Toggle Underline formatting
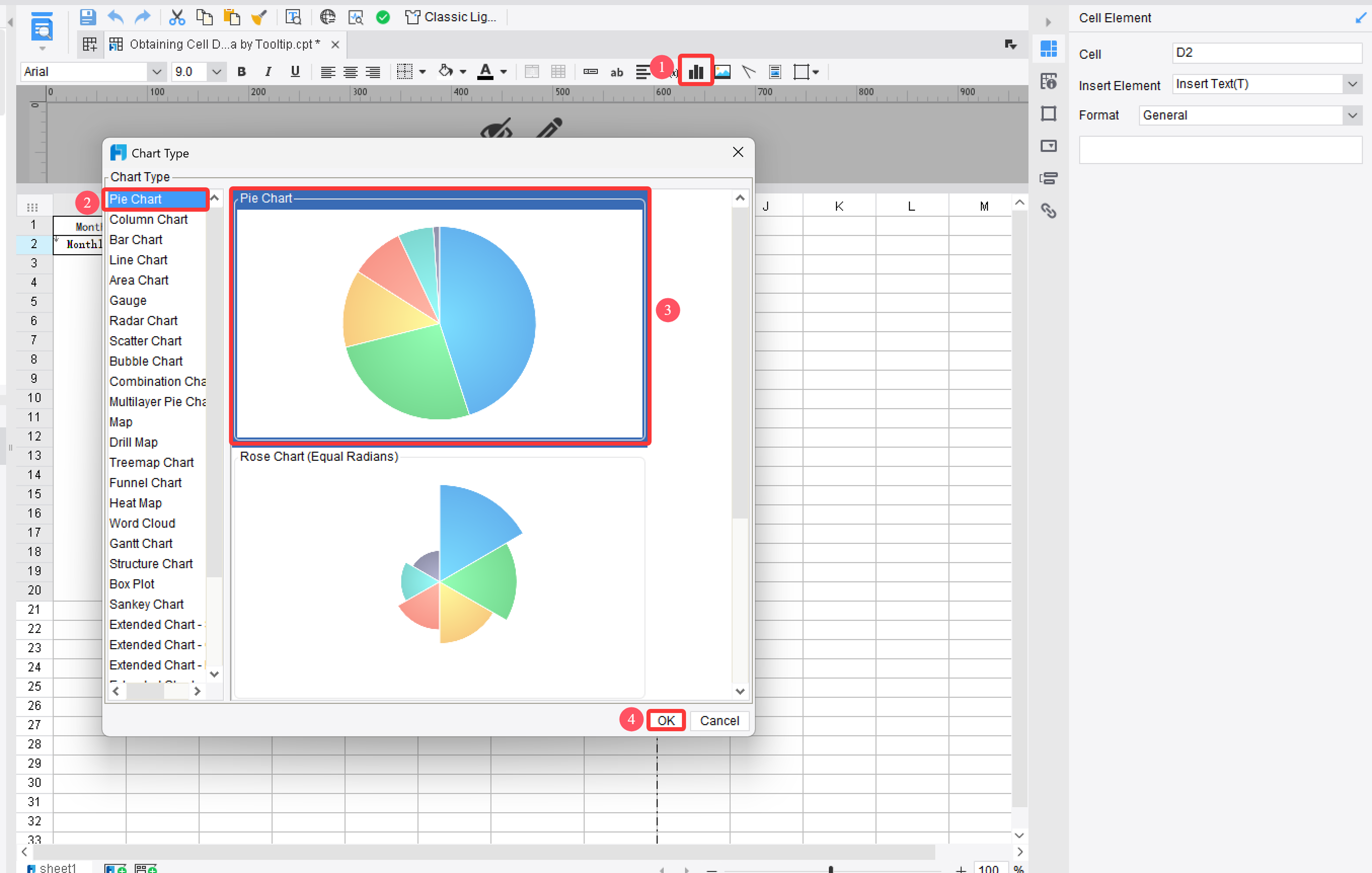Image resolution: width=1372 pixels, height=873 pixels. 294,72
